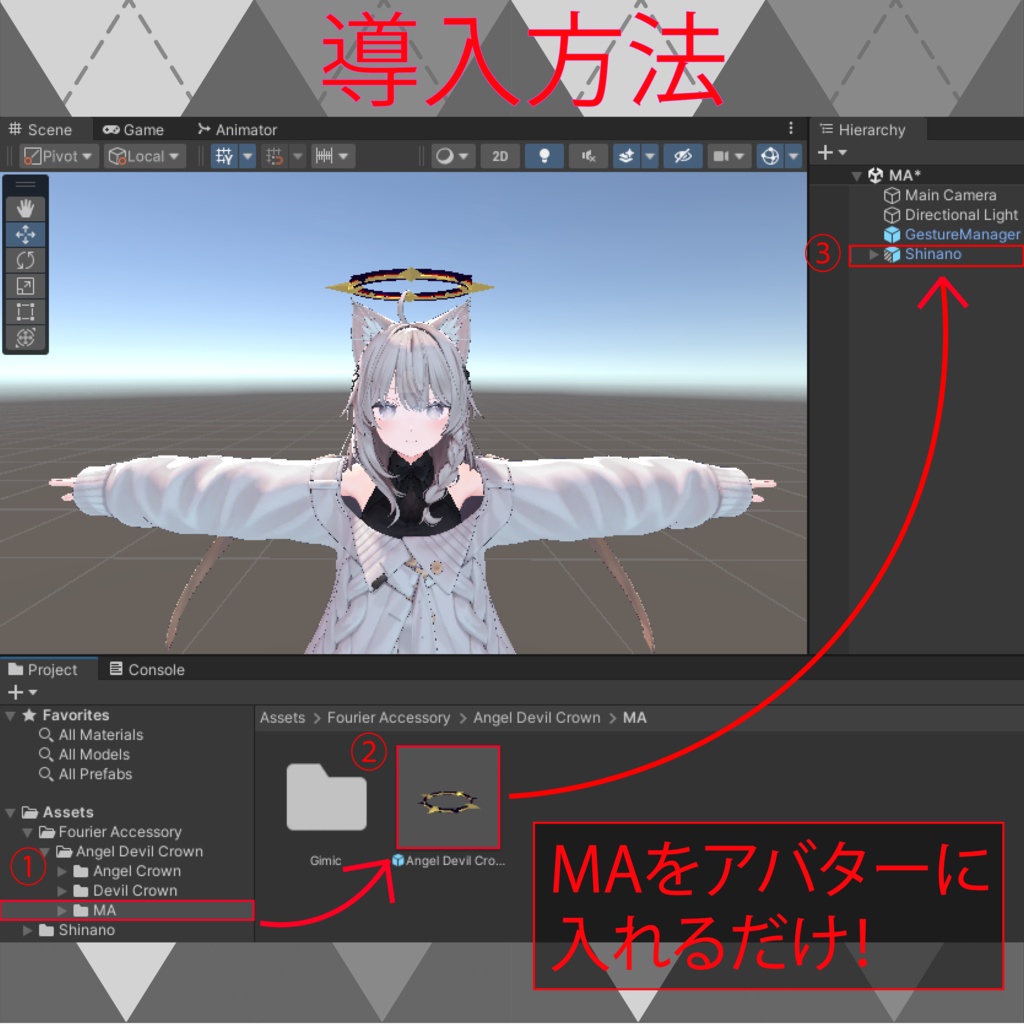1024x1024 pixels.
Task: Select the Move tool
Action: (x=25, y=234)
